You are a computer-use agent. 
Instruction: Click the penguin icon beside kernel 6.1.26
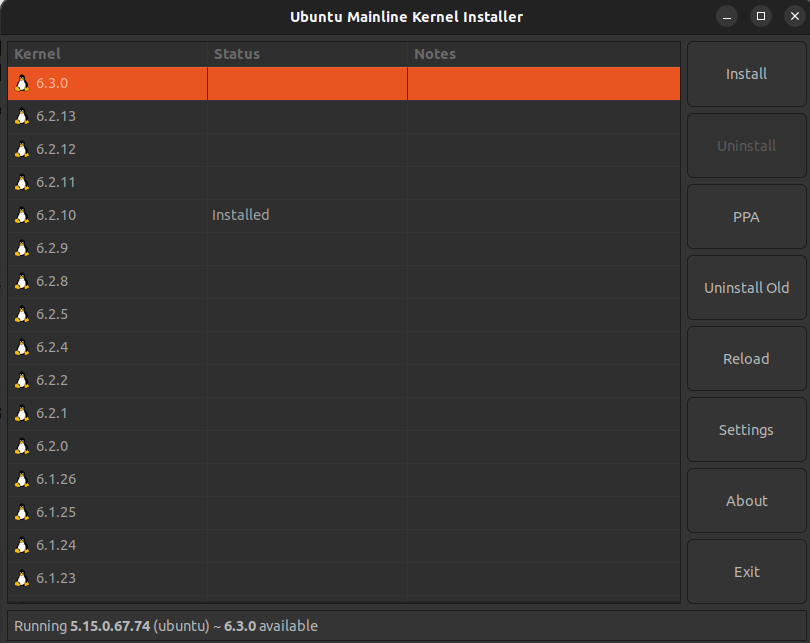[22, 480]
